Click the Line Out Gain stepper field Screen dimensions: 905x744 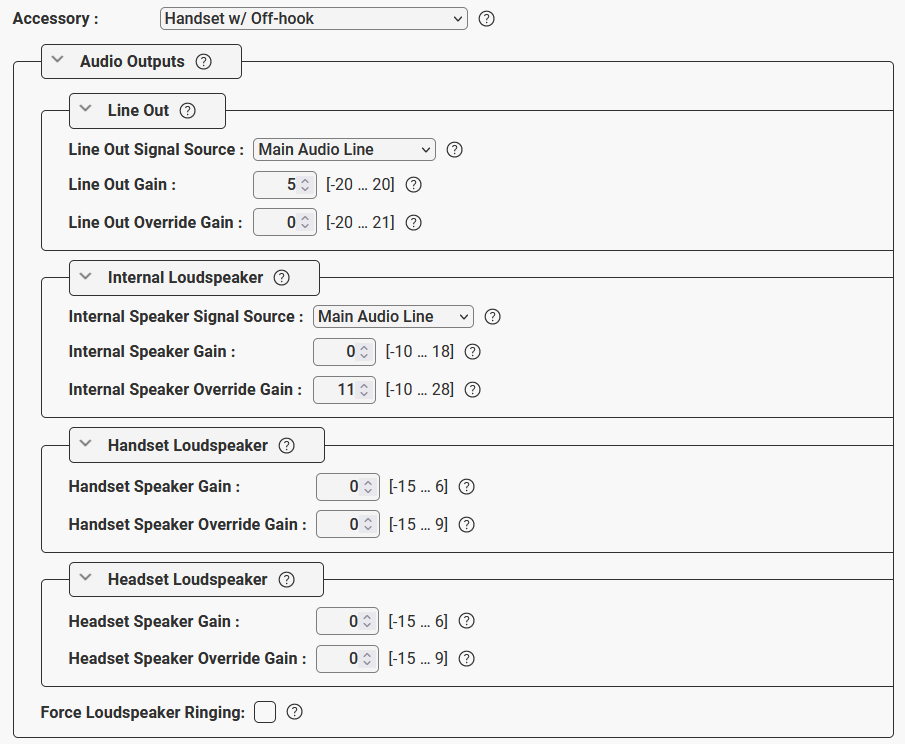tap(279, 185)
